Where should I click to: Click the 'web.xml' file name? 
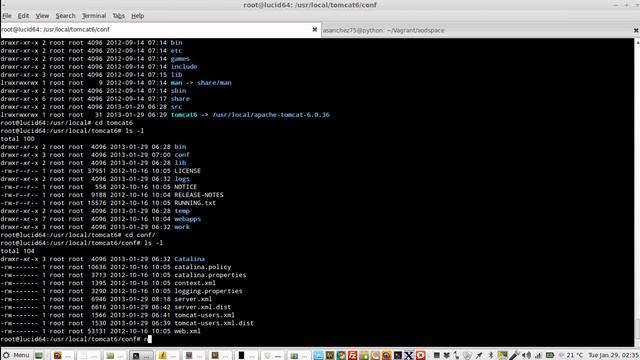(x=187, y=331)
